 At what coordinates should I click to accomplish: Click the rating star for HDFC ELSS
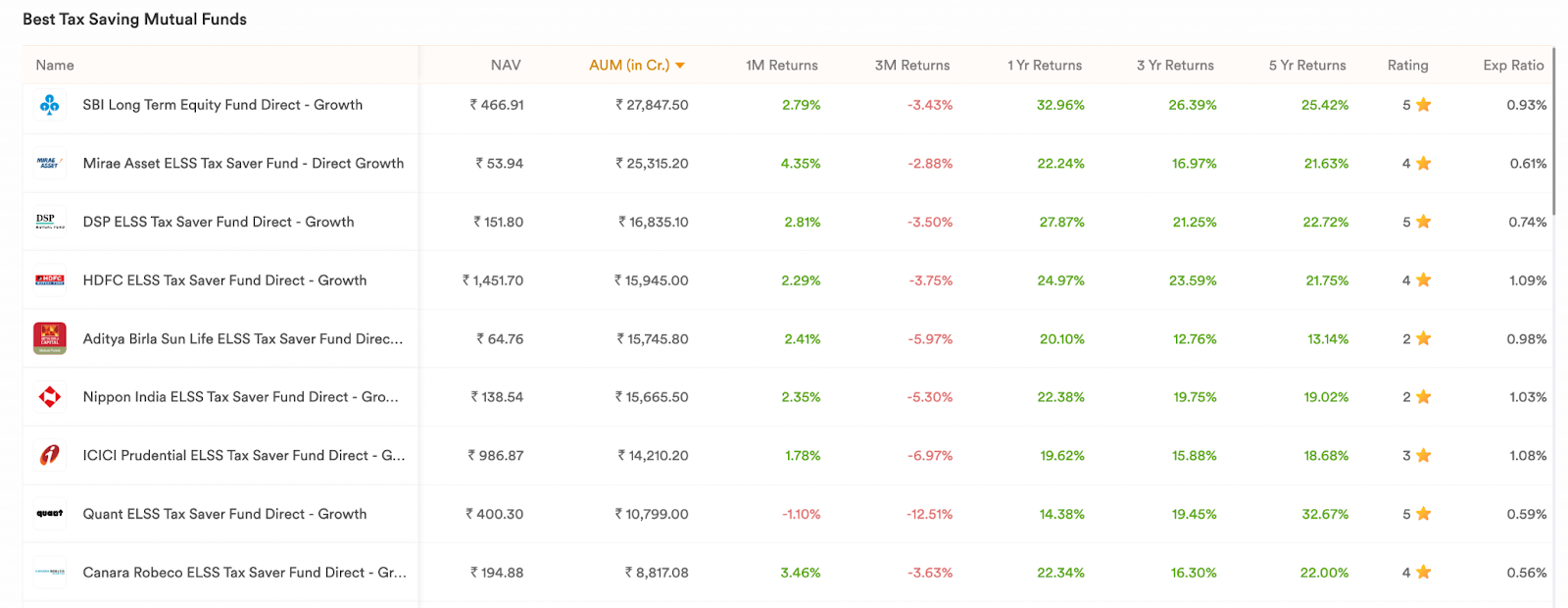pyautogui.click(x=1424, y=280)
